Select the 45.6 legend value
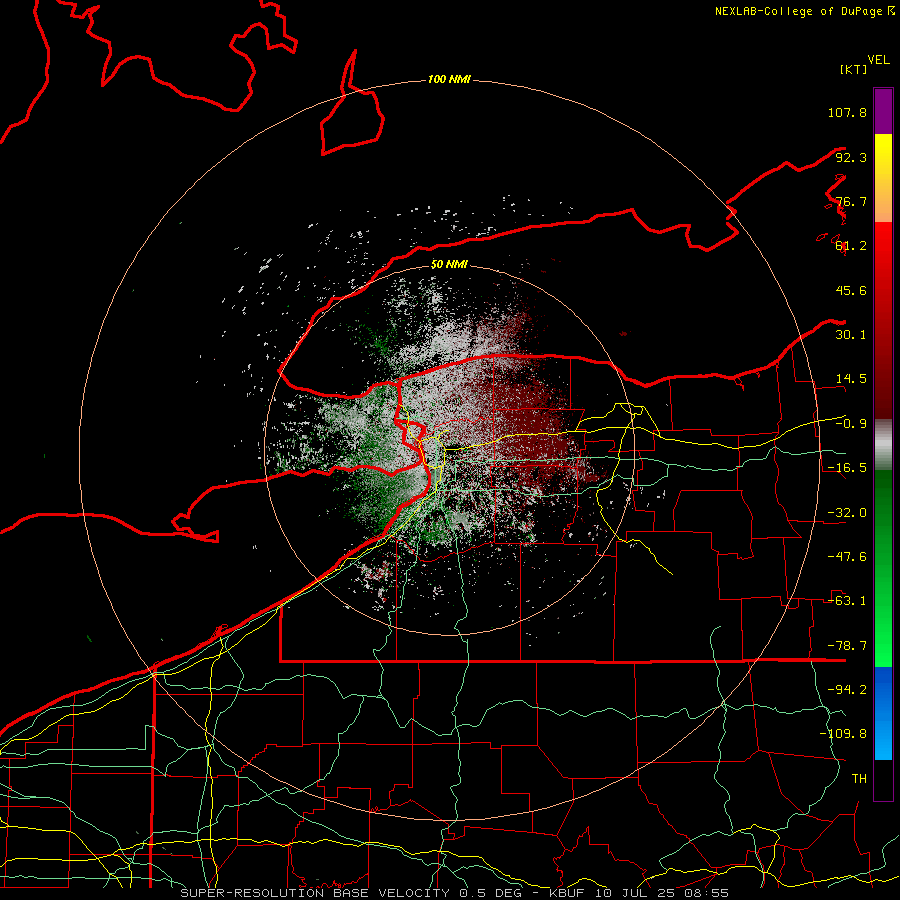The height and width of the screenshot is (900, 900). [851, 290]
